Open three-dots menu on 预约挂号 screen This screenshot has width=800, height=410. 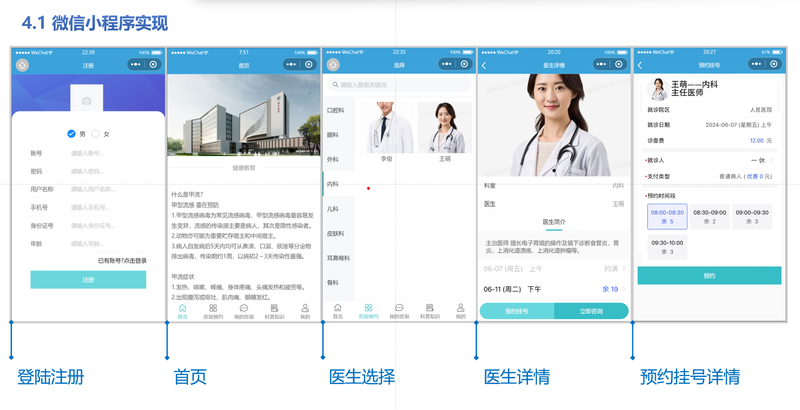click(x=757, y=64)
